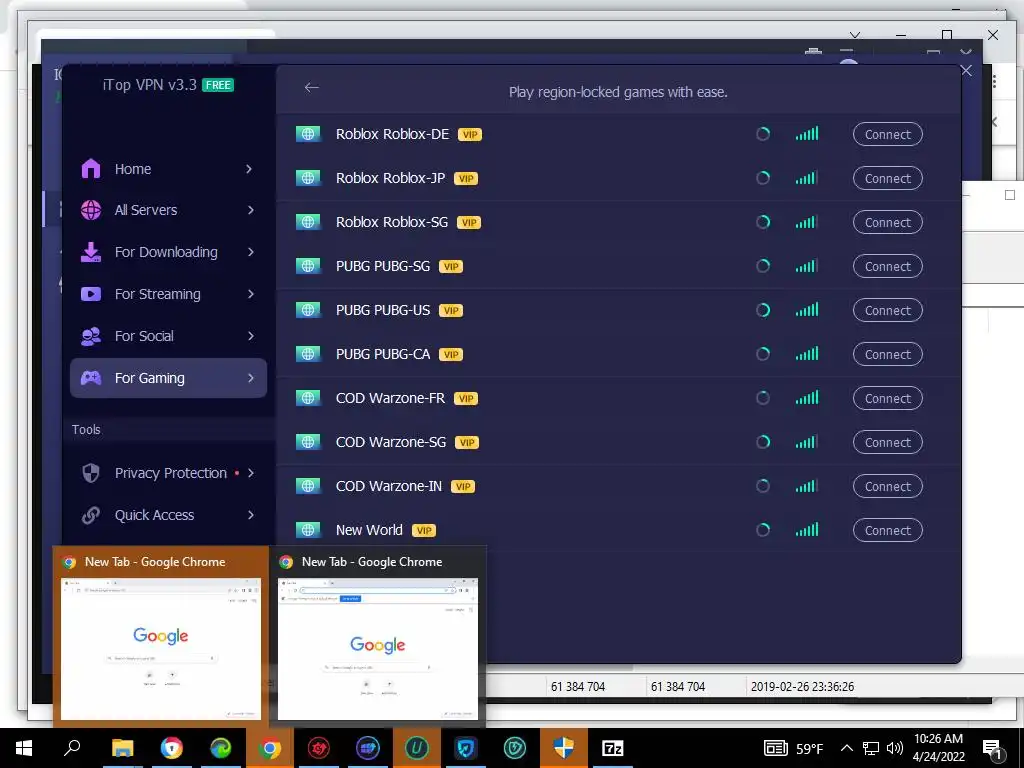Click the Privacy Protection shield icon
The image size is (1024, 768).
(91, 473)
